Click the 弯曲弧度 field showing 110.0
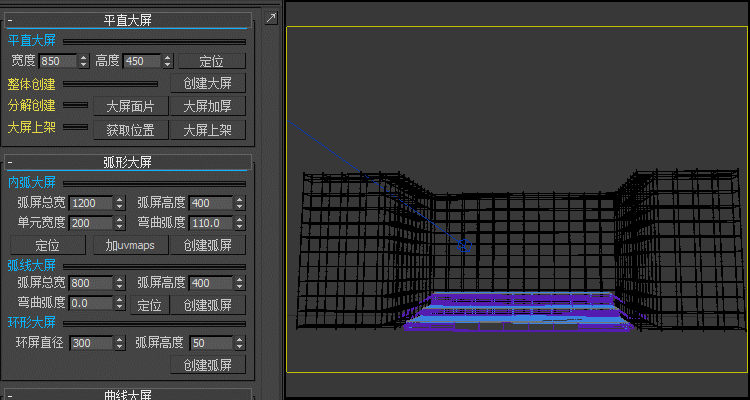The height and width of the screenshot is (400, 750). click(211, 223)
